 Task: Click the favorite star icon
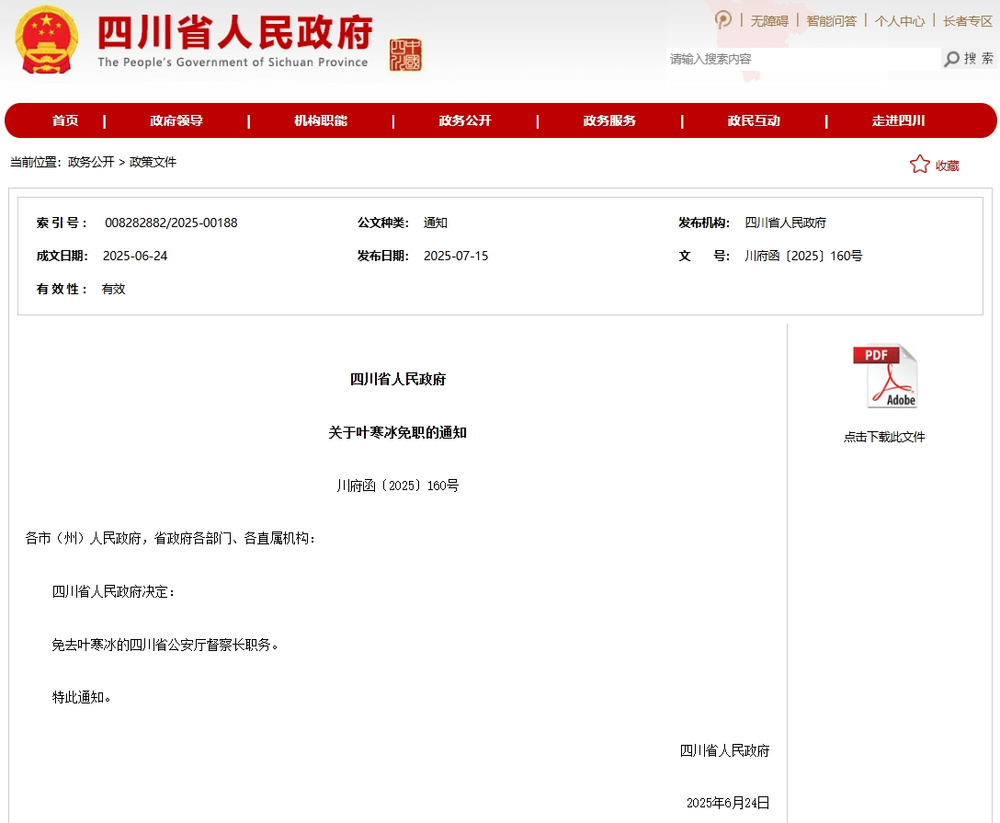(x=920, y=165)
